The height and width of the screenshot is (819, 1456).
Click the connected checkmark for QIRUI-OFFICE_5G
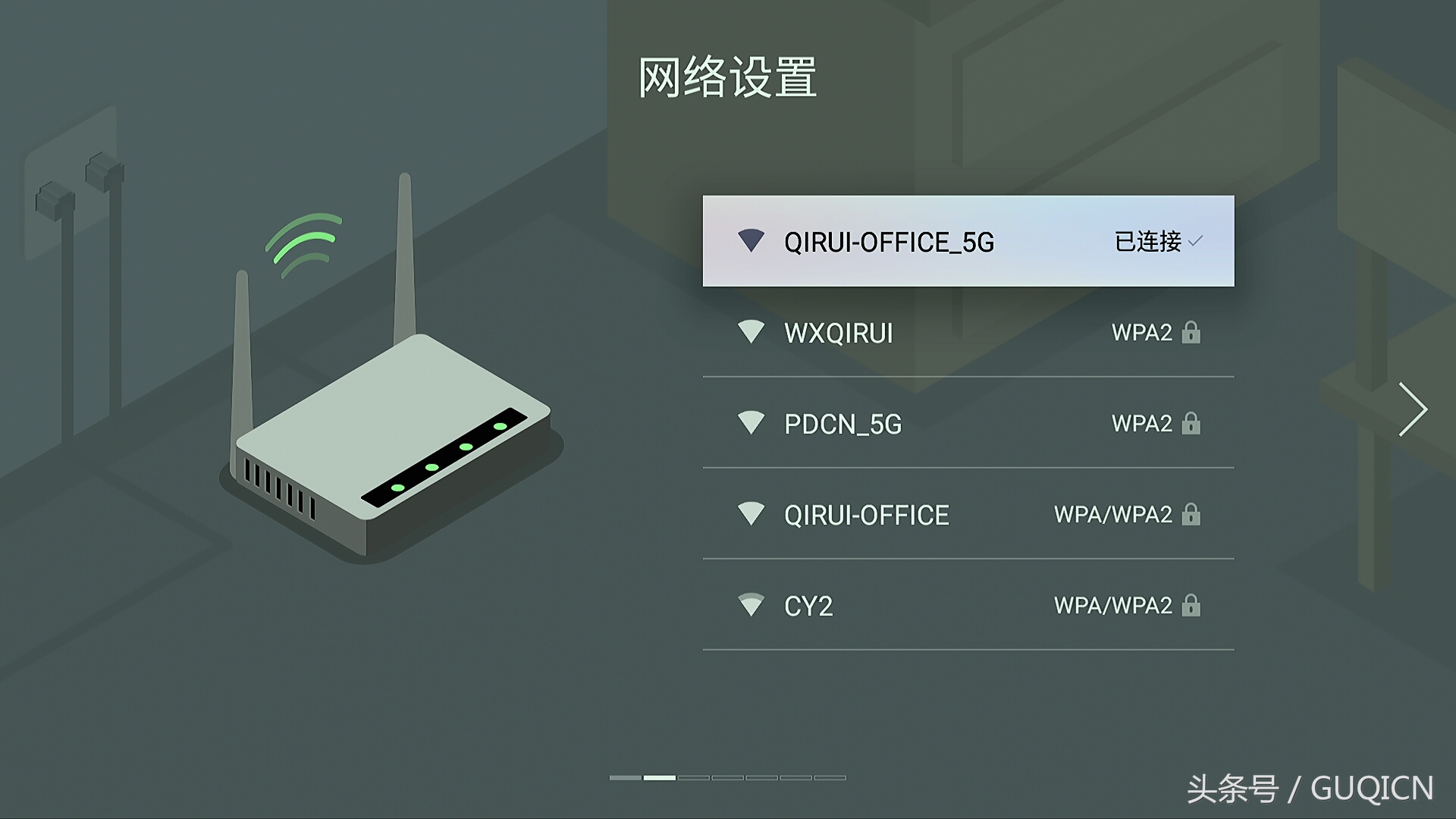point(1195,241)
